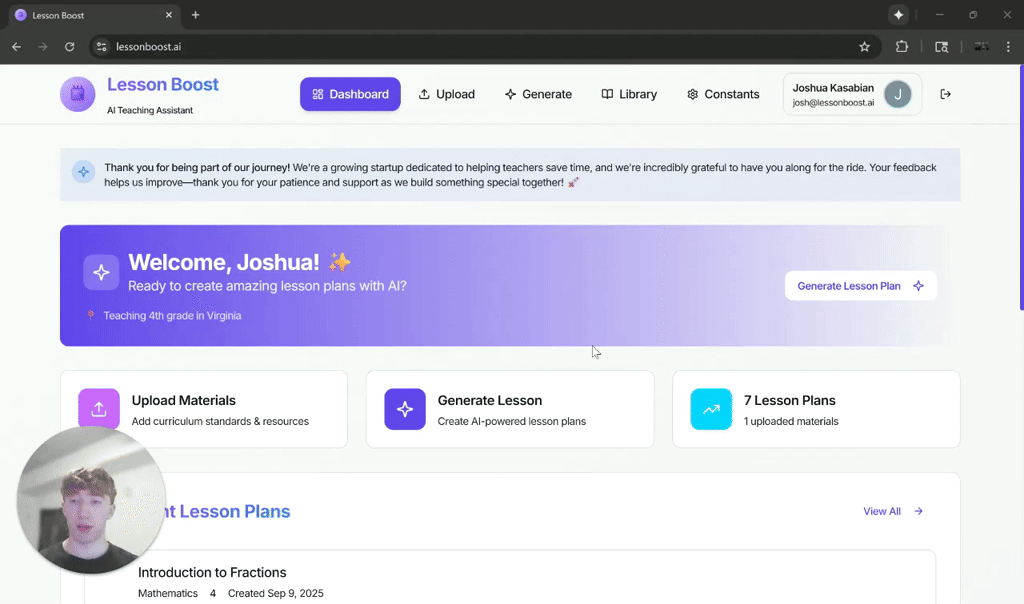Click the cyan trending Lesson Plans icon
The image size is (1024, 604).
[711, 409]
